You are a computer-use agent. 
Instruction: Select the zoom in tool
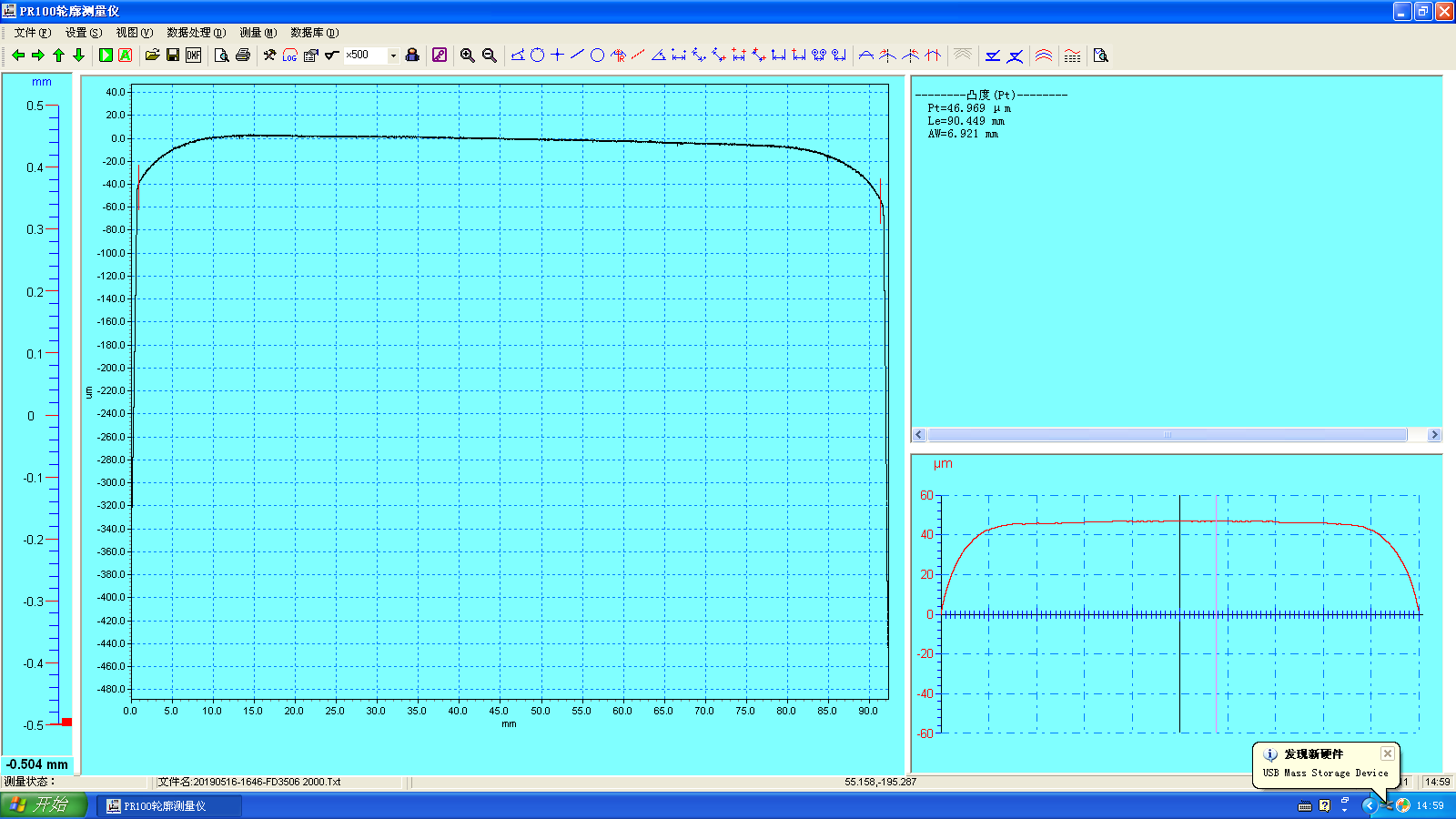tap(467, 56)
